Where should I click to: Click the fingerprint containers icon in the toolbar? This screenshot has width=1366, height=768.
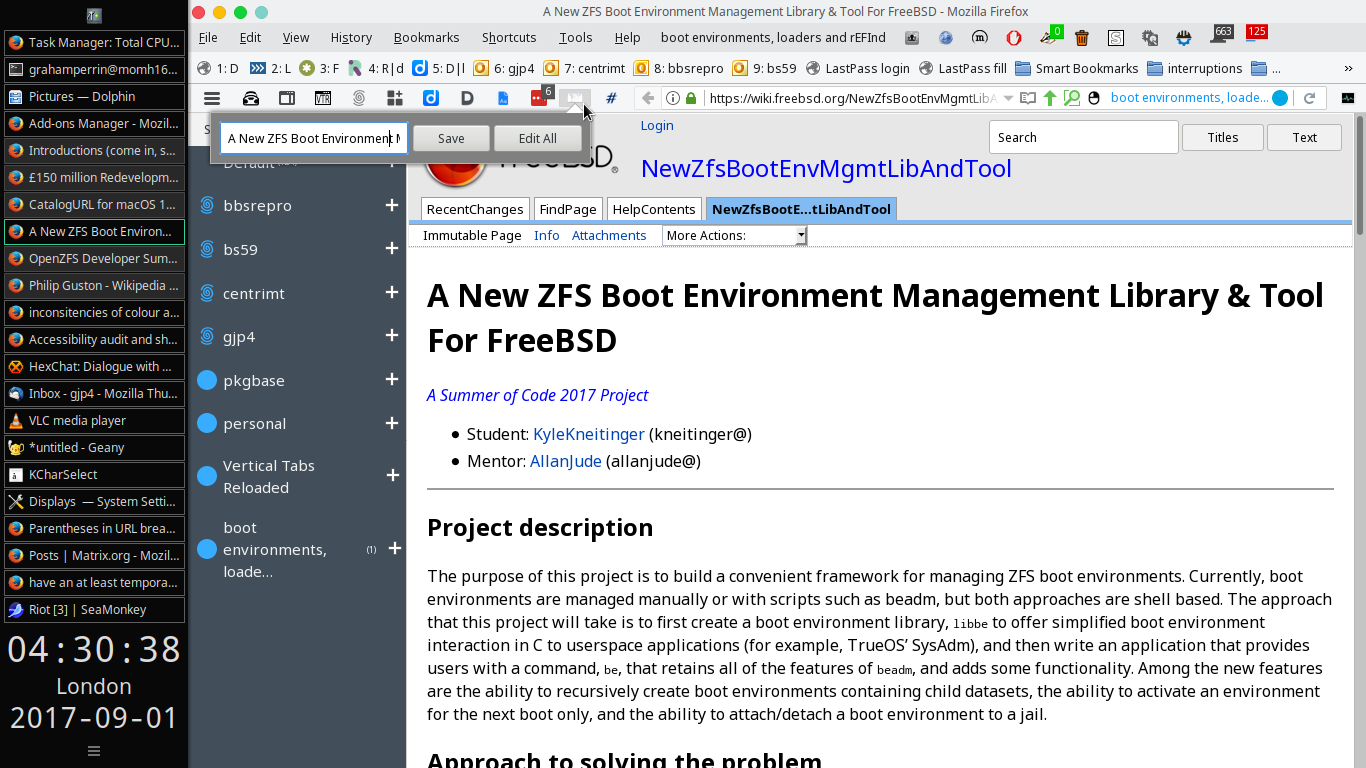coord(359,98)
